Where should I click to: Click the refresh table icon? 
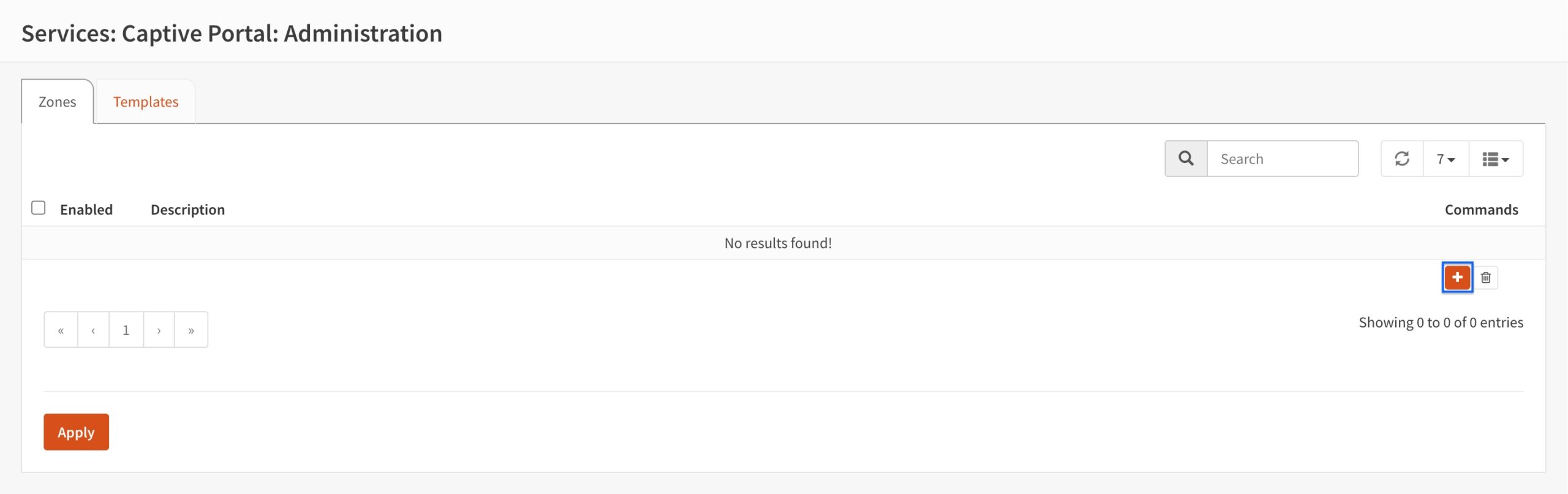[1401, 159]
